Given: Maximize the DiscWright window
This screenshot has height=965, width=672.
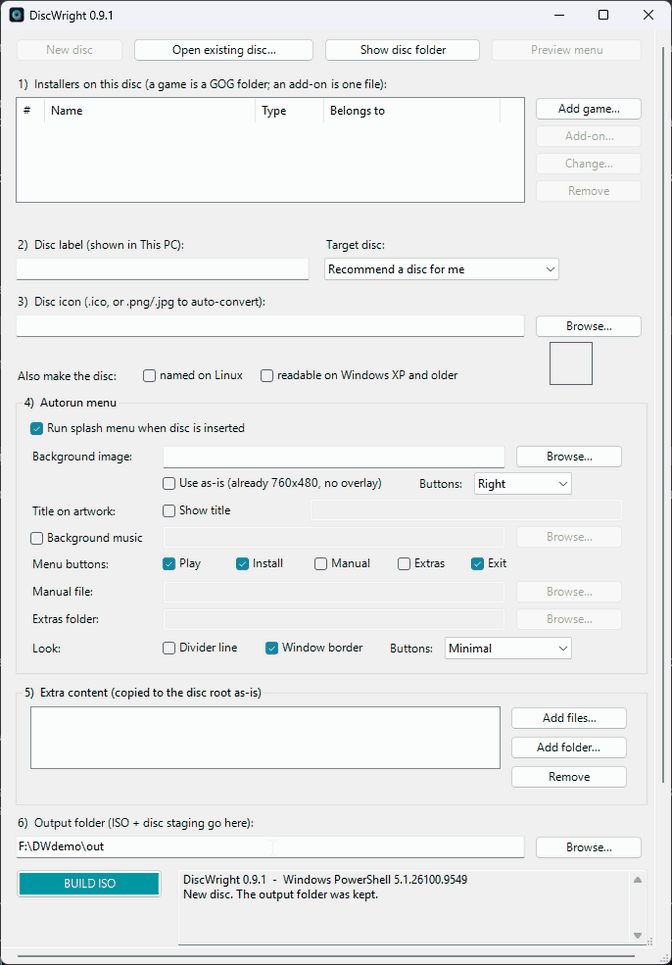Looking at the screenshot, I should [604, 15].
